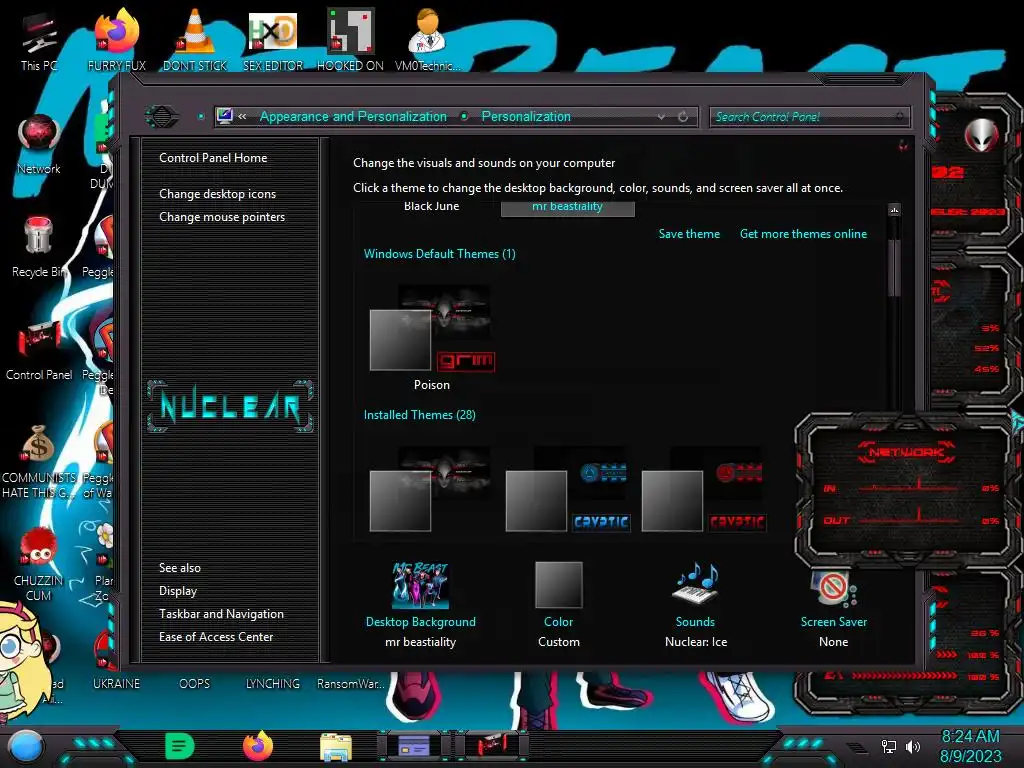Screen dimensions: 1024x768
Task: Open the green notes app on taskbar
Action: [x=180, y=746]
